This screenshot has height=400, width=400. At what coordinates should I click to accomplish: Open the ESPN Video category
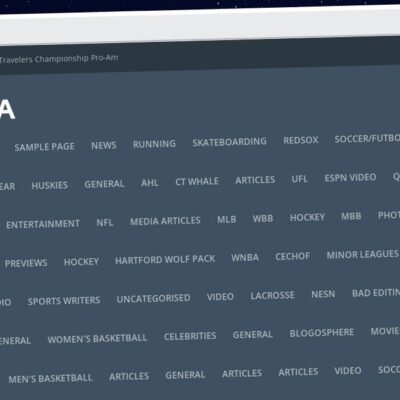(350, 178)
